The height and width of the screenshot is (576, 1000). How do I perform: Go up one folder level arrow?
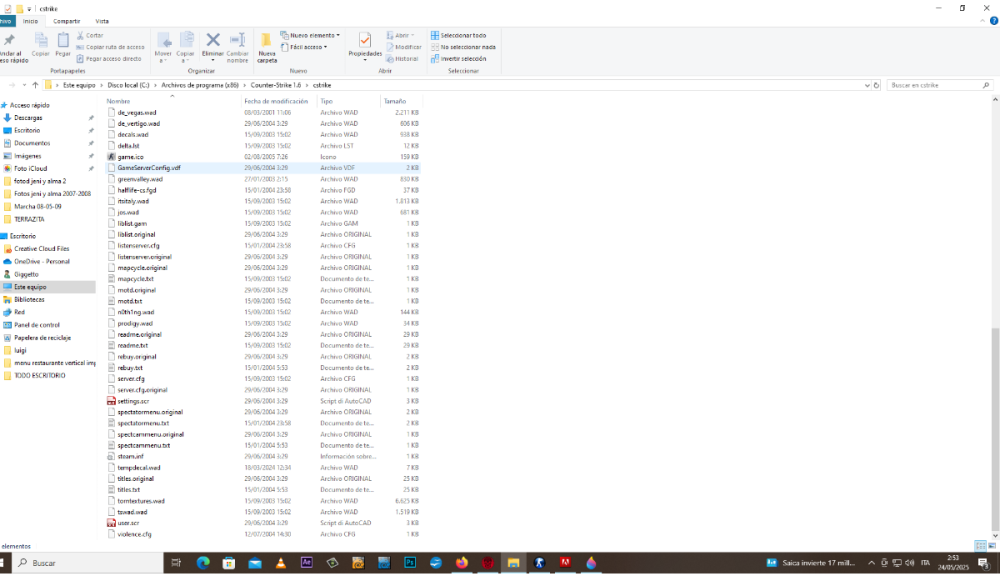(35, 85)
